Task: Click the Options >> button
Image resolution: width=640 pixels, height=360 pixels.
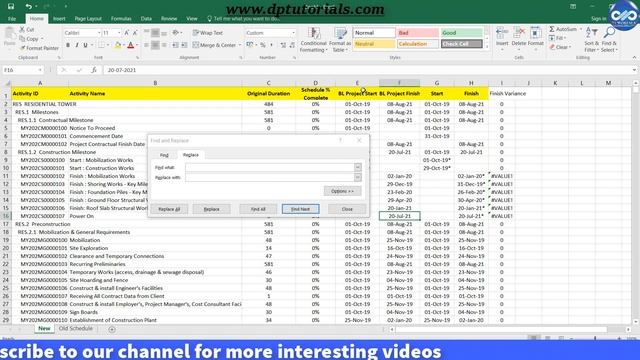Action: pyautogui.click(x=342, y=191)
